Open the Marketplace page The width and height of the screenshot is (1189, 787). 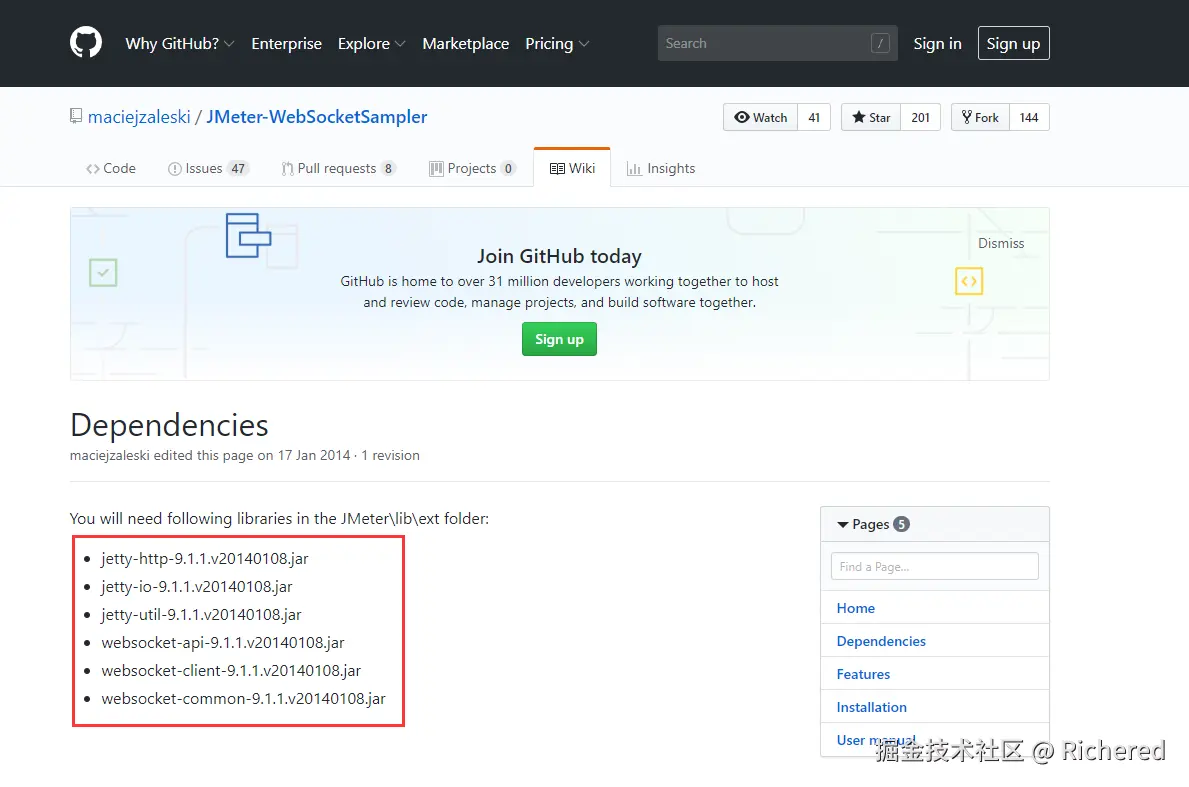click(x=466, y=43)
